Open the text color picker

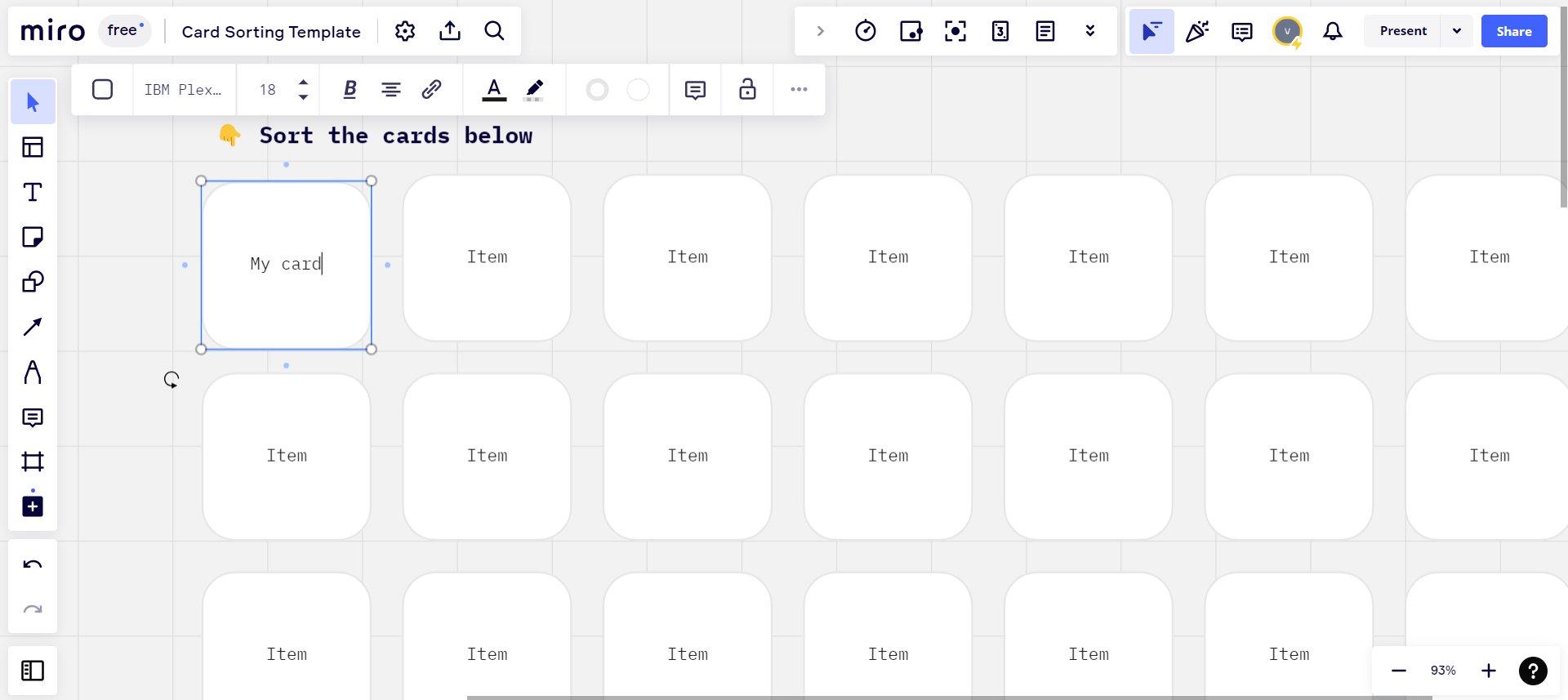494,89
